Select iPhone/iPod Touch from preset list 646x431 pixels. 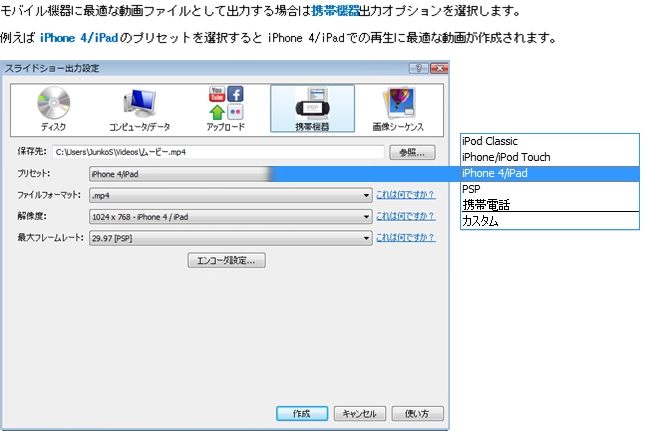(550, 157)
